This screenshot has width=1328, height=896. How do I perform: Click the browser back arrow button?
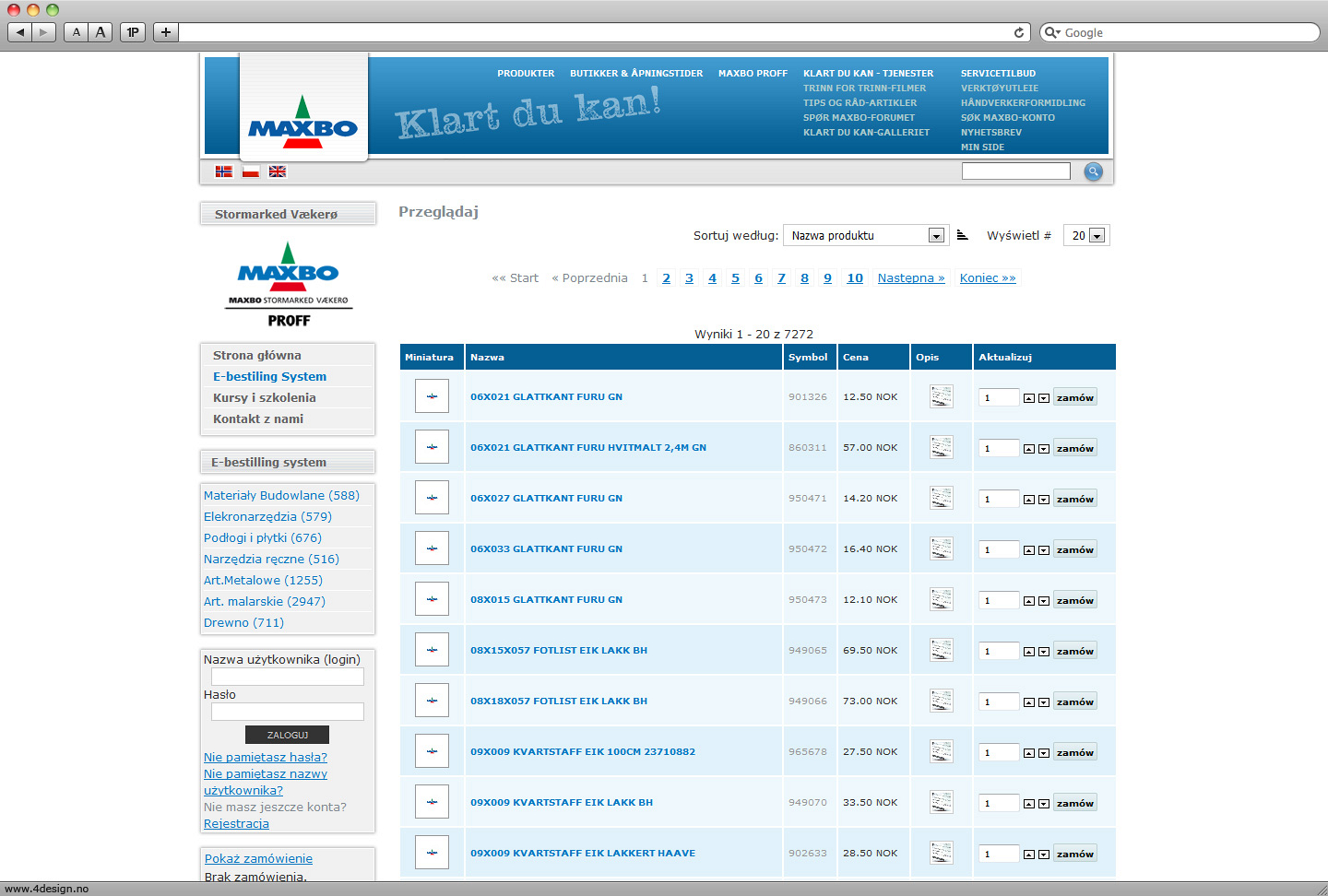click(x=19, y=32)
